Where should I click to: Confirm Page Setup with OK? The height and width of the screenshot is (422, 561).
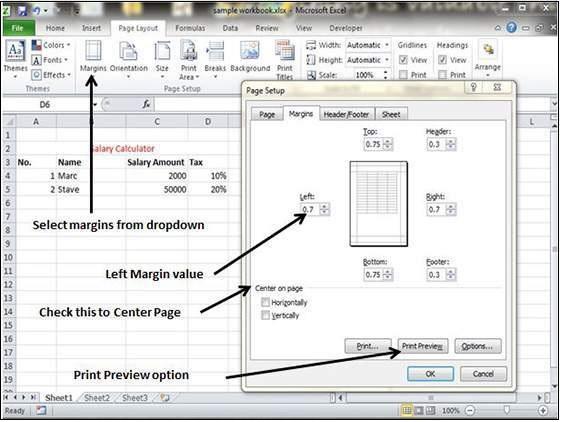[430, 374]
